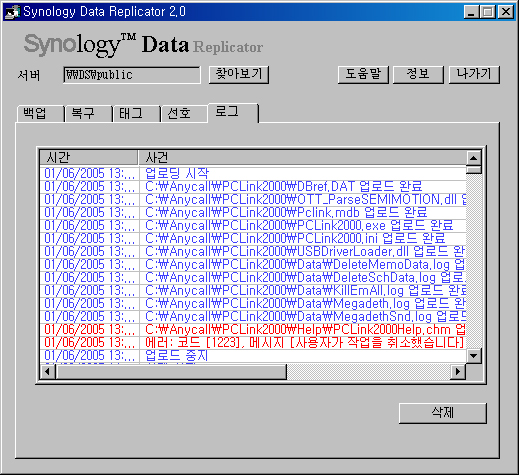Open the 태그 tab
Image resolution: width=519 pixels, height=475 pixels.
(137, 114)
